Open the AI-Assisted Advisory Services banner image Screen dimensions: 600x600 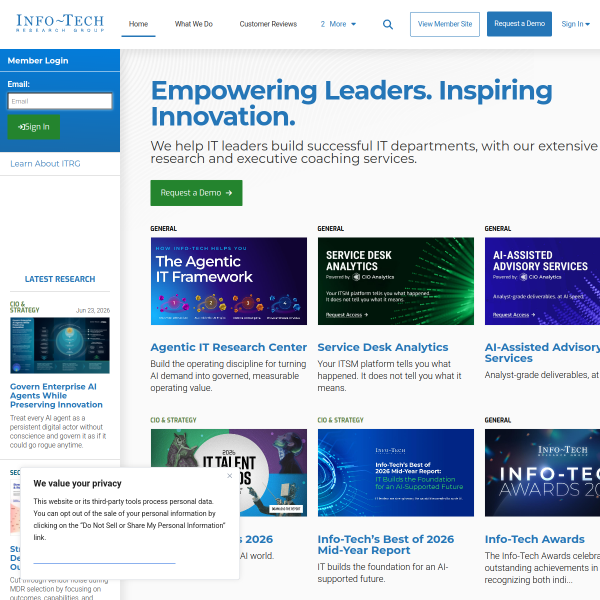click(x=542, y=281)
